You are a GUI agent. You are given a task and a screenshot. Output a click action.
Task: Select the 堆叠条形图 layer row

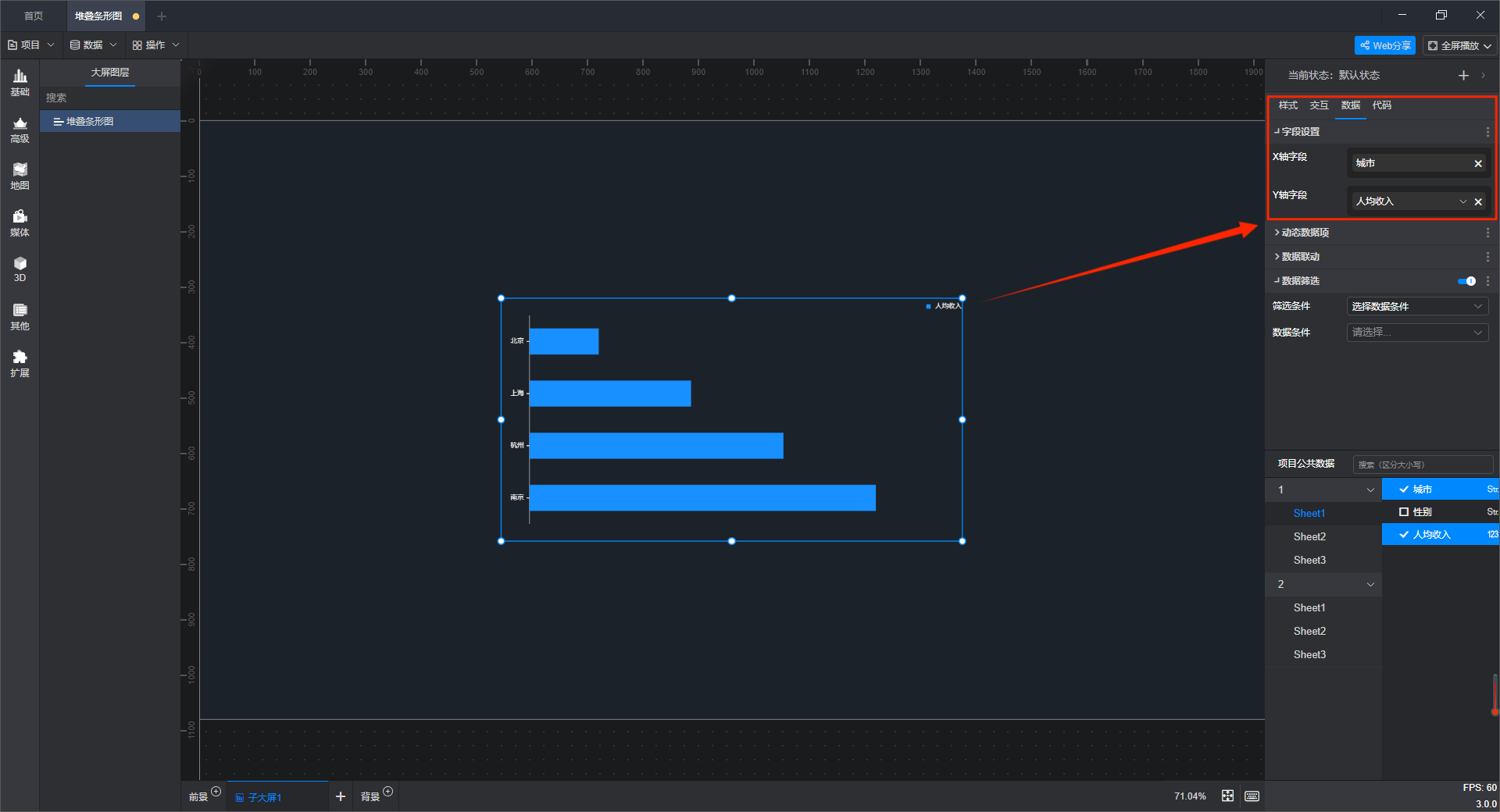pos(110,122)
